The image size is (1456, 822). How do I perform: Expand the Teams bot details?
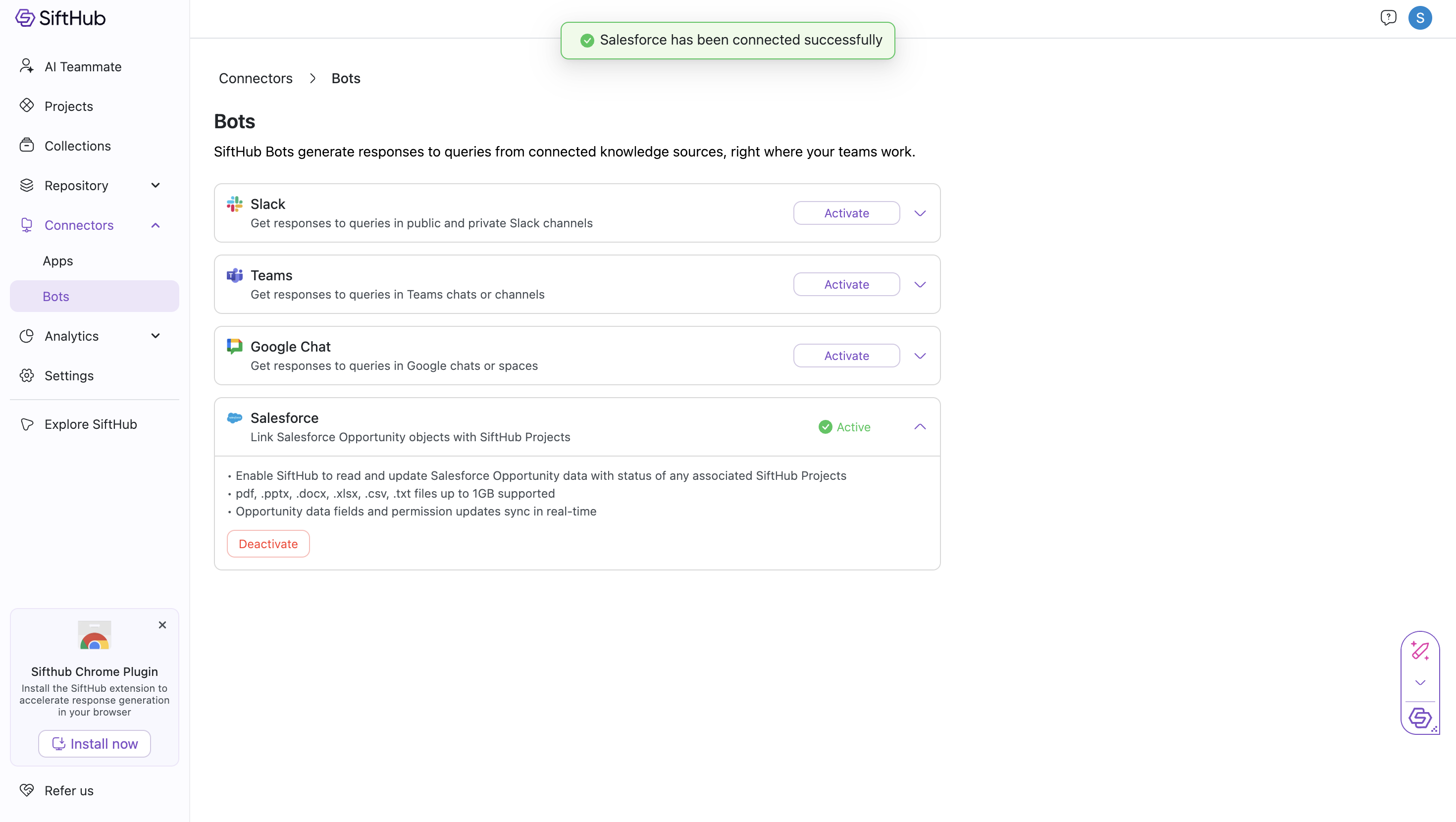pyautogui.click(x=920, y=284)
